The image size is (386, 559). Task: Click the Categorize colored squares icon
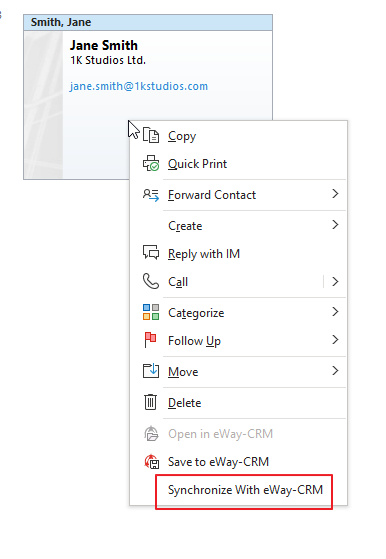tap(151, 312)
